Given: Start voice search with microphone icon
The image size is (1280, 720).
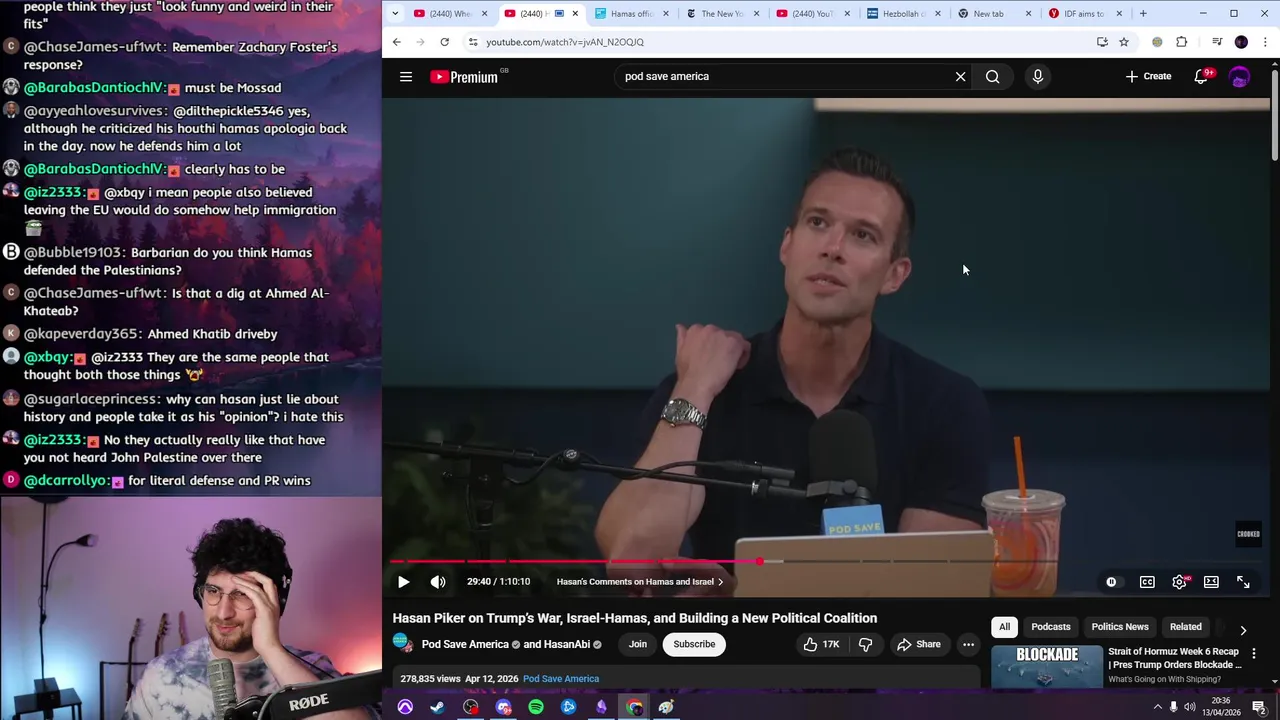Looking at the screenshot, I should (1037, 76).
